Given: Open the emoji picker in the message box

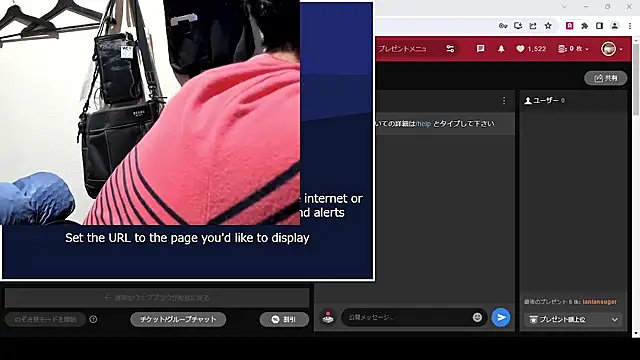Looking at the screenshot, I should [x=477, y=317].
